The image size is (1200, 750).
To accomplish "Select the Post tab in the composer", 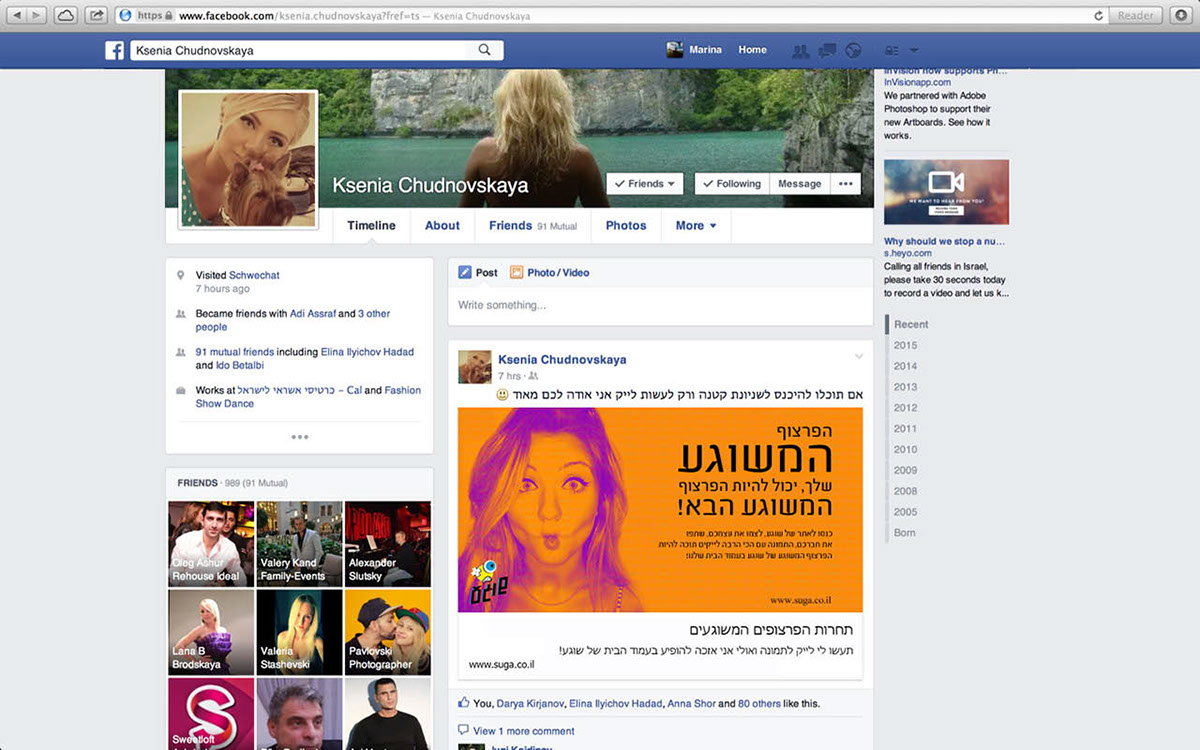I will (x=478, y=272).
